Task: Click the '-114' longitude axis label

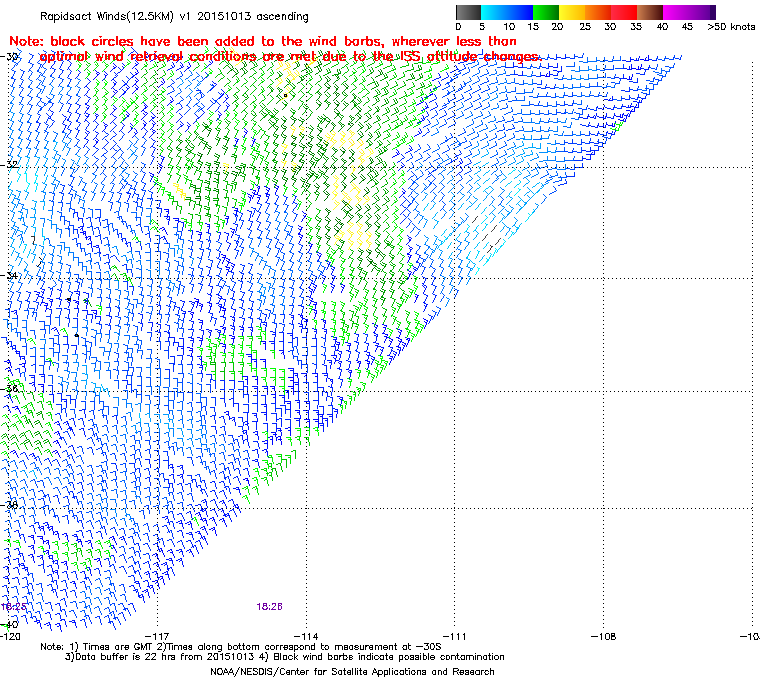Action: (x=306, y=636)
